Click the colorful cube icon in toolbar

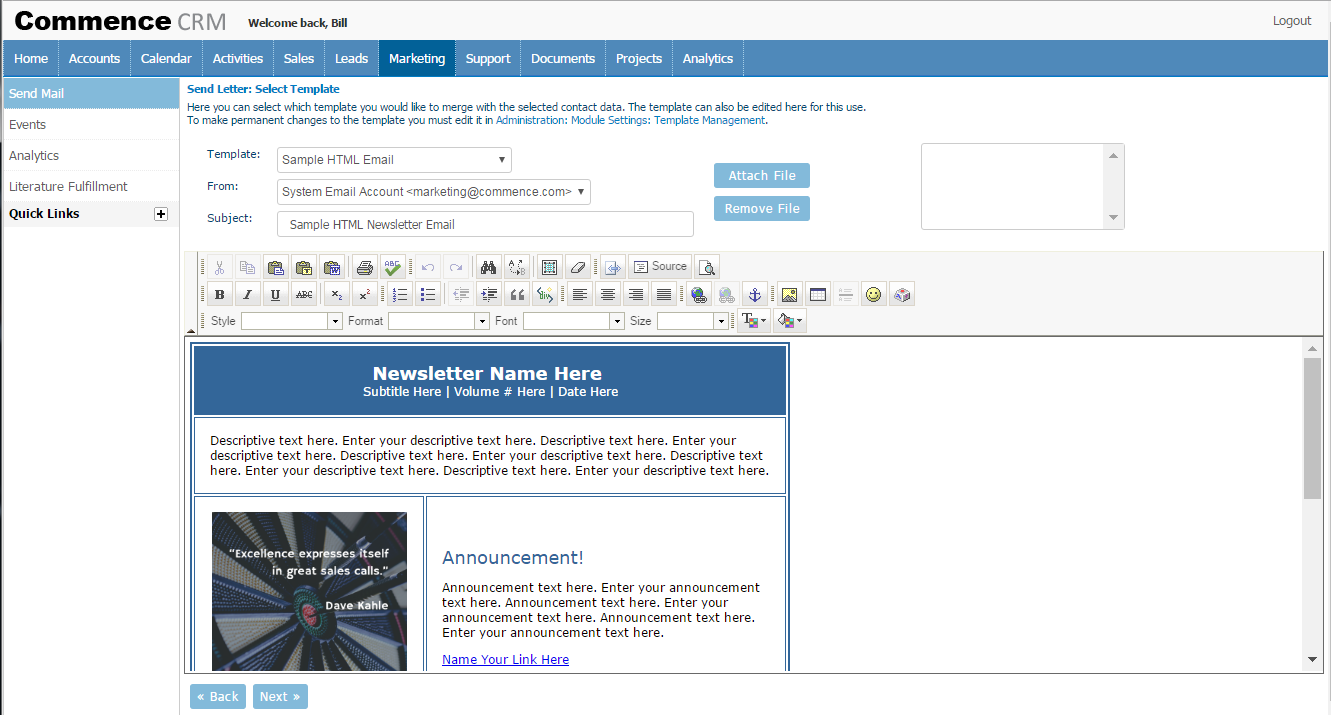point(902,294)
